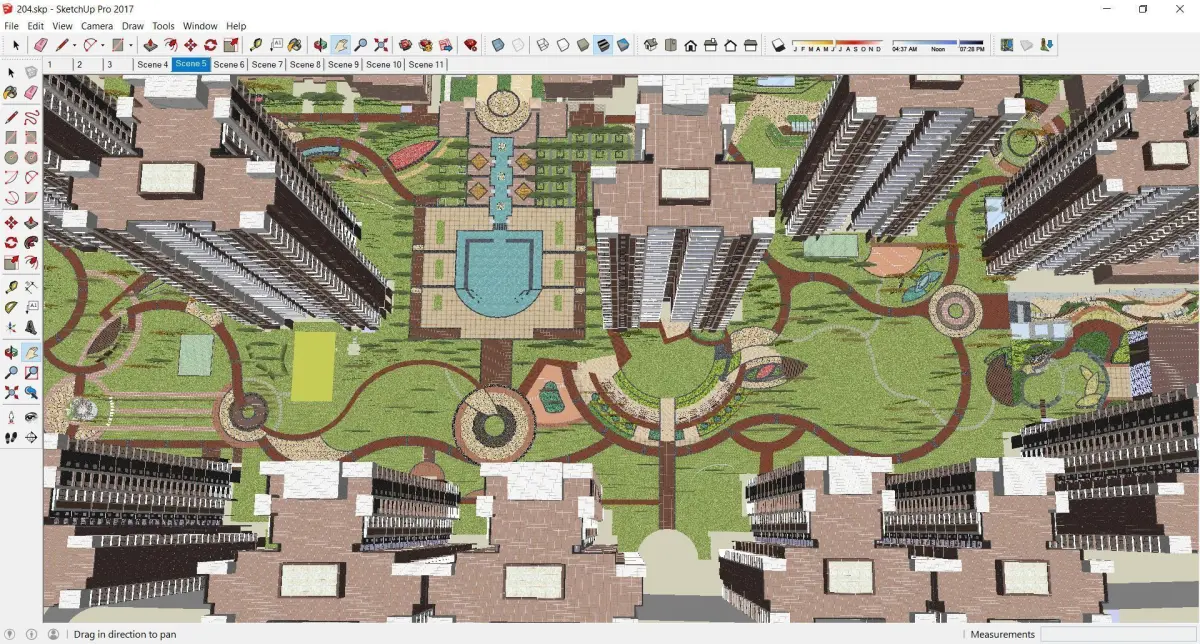Switch to Iso standard view
This screenshot has width=1200, height=644.
coord(651,45)
